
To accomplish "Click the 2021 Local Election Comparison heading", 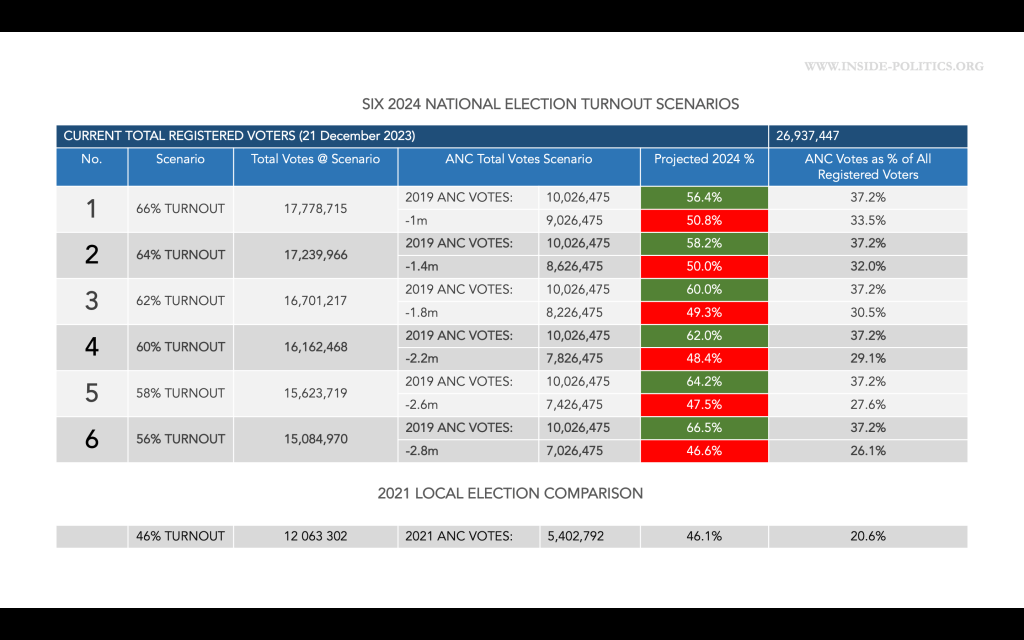I will 510,493.
